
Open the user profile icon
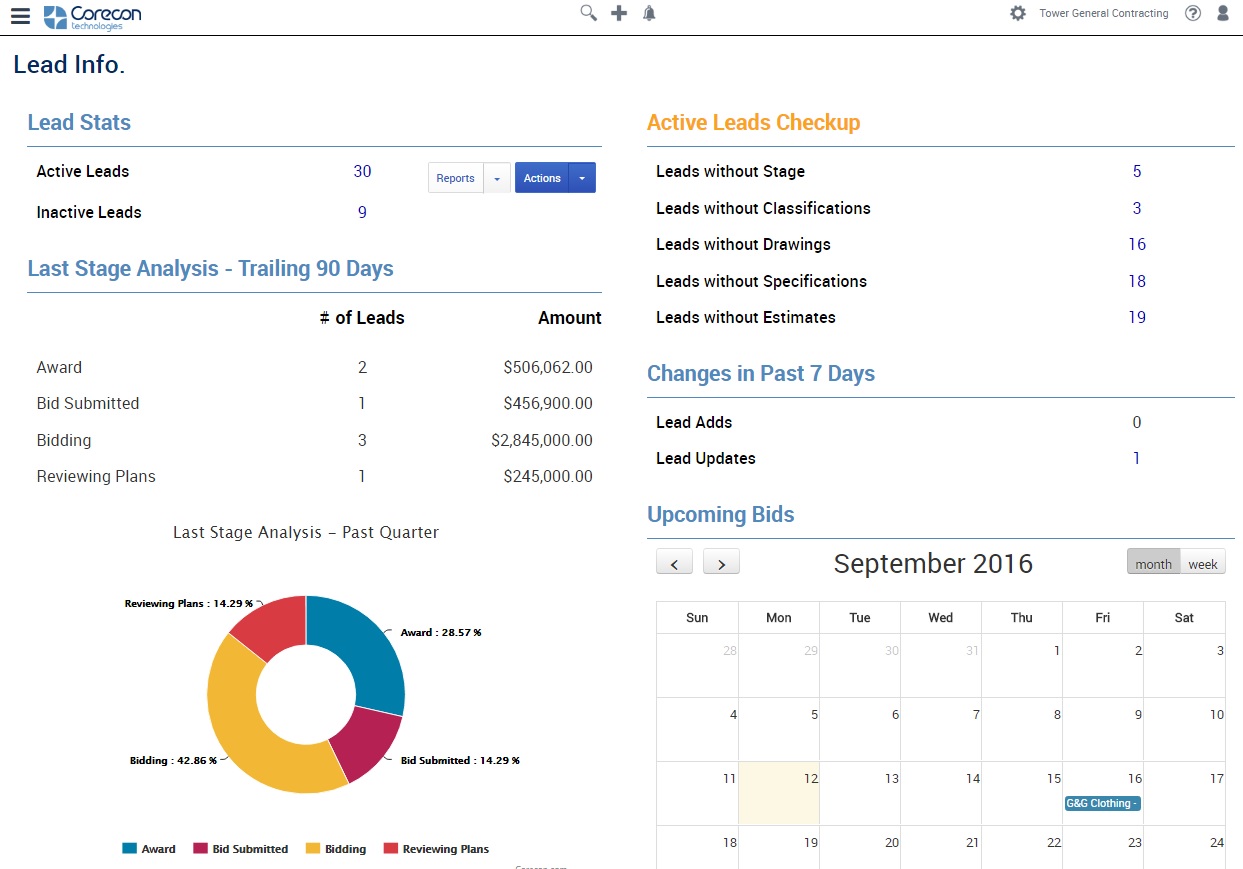point(1223,13)
